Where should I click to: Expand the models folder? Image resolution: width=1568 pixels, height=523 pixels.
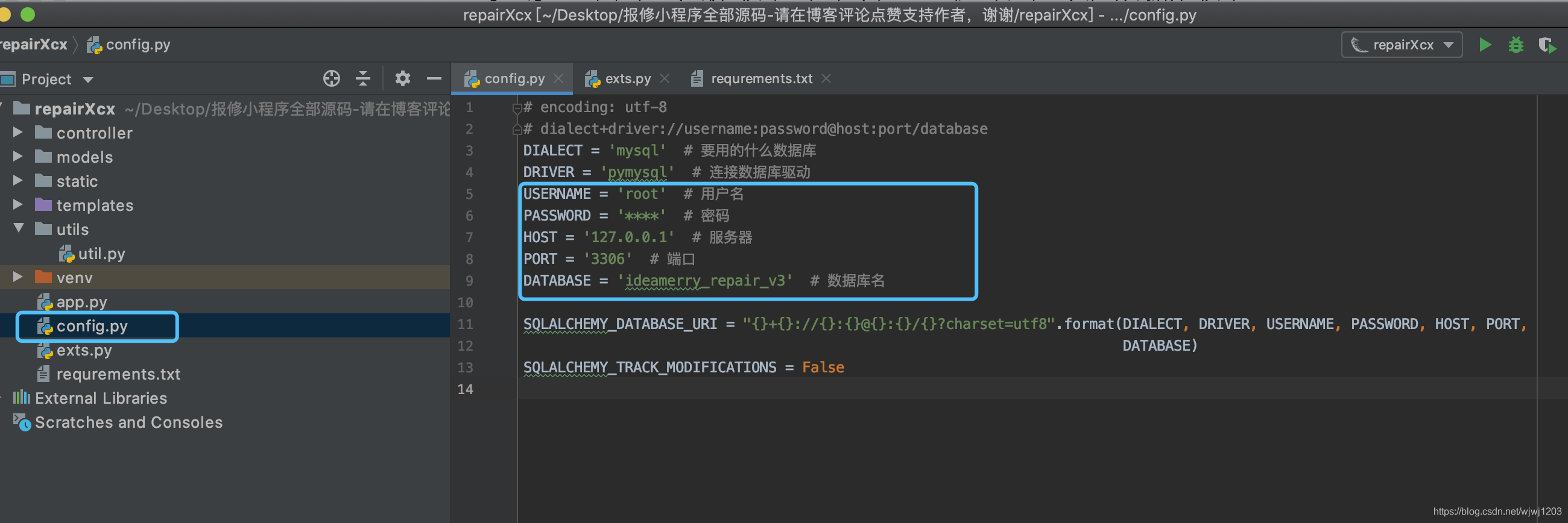click(17, 157)
